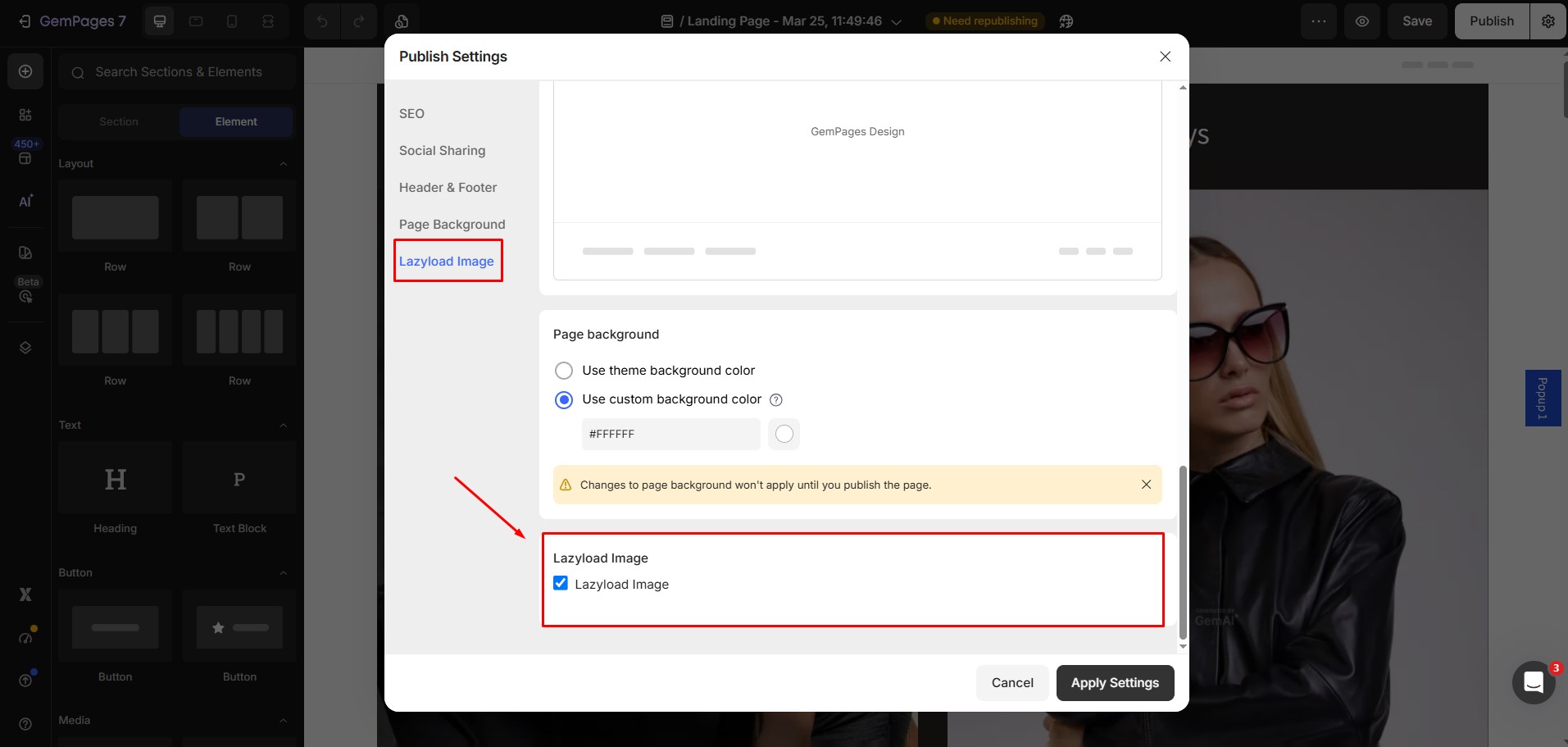Open the Social Sharing tab
This screenshot has width=1568, height=747.
(x=442, y=150)
